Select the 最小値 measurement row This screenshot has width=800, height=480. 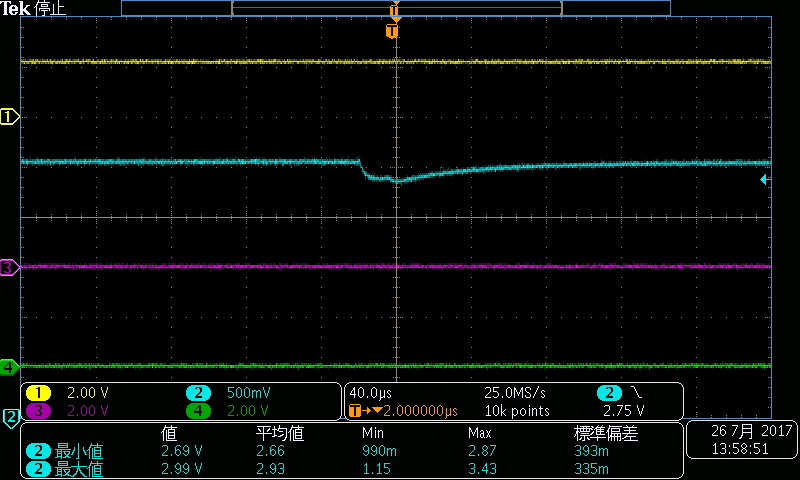click(x=352, y=451)
